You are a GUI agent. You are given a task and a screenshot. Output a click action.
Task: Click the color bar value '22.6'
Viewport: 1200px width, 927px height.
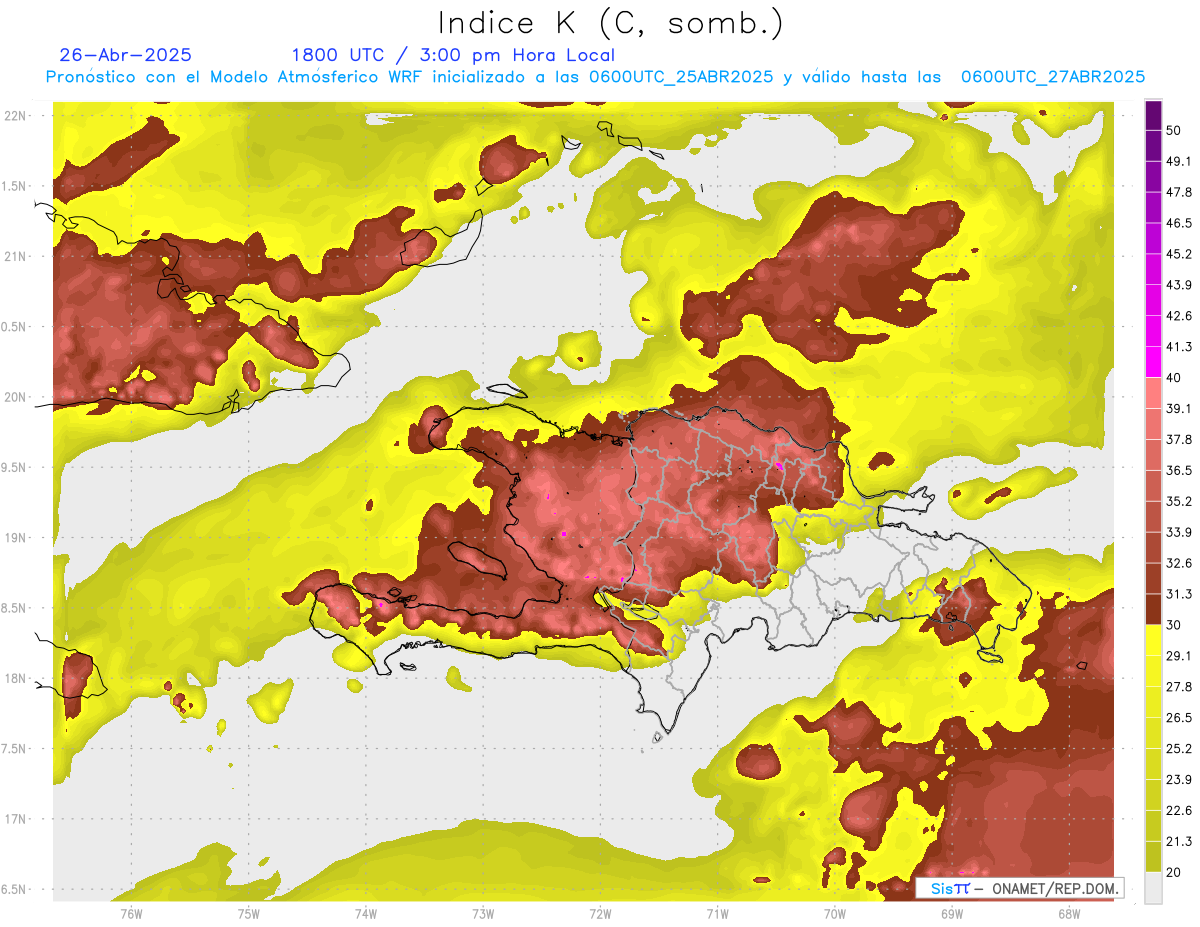(x=1179, y=810)
